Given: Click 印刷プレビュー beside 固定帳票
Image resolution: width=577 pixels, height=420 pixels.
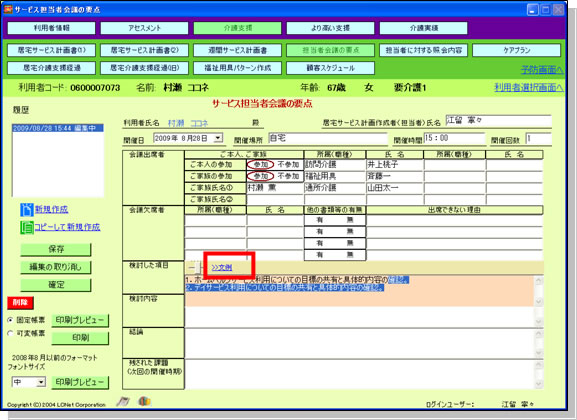Looking at the screenshot, I should click(x=80, y=320).
